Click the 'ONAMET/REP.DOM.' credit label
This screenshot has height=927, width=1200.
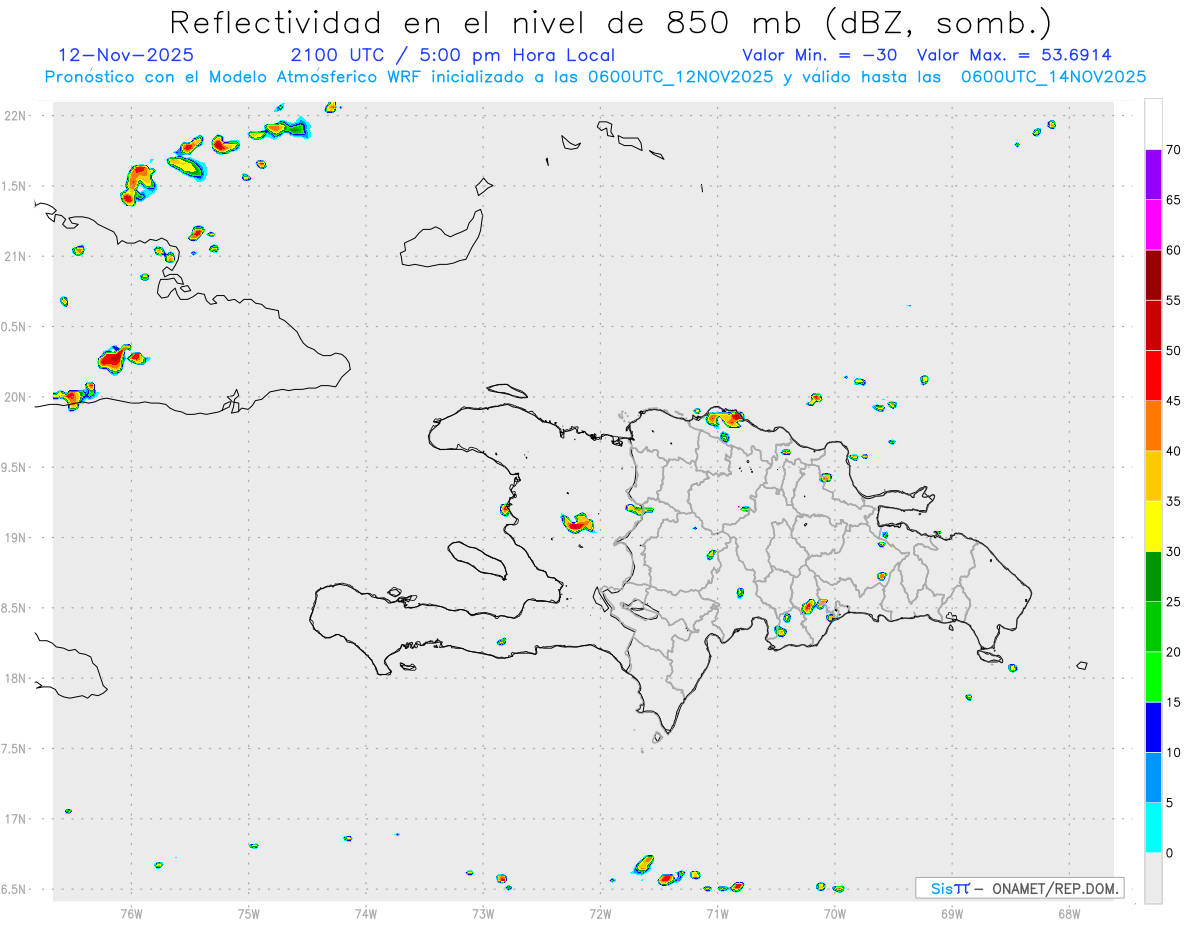tap(1054, 888)
